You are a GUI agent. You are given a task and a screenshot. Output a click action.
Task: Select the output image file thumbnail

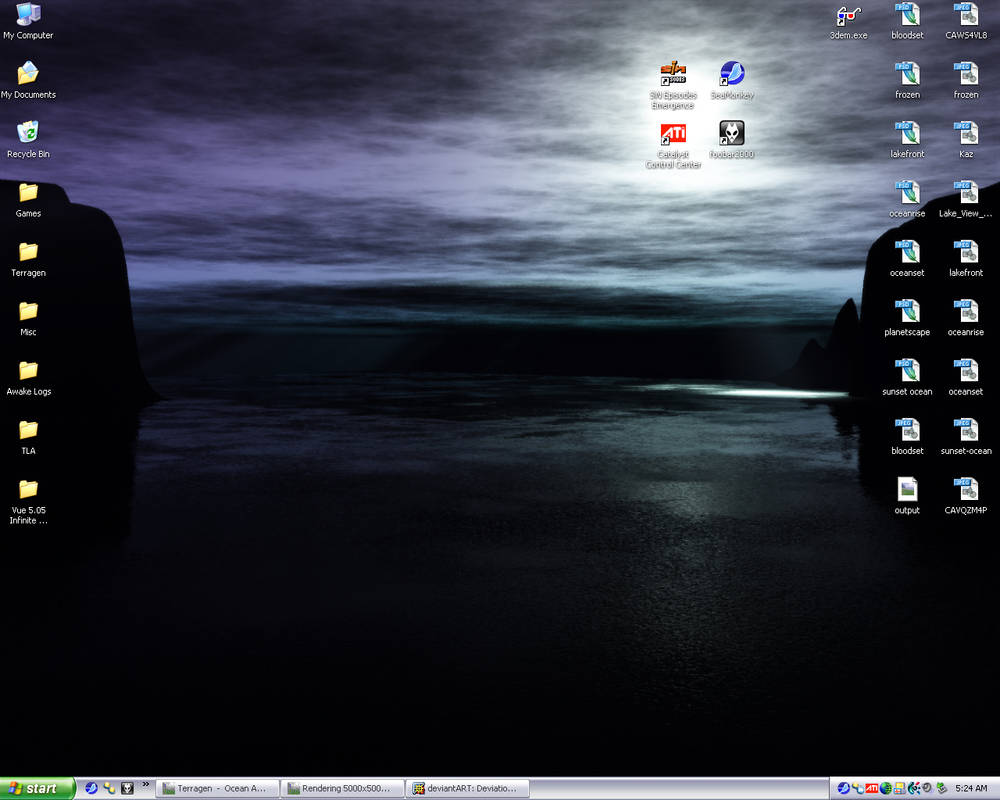pos(907,496)
